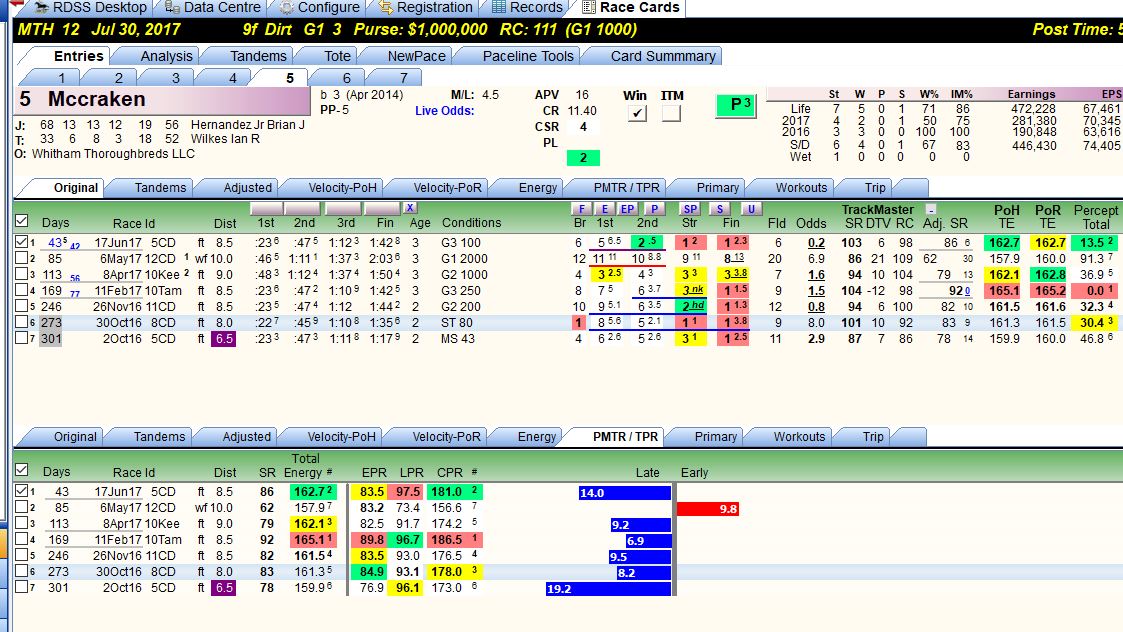Click underlined Adj. SR 92 for 11Feb17
Image resolution: width=1123 pixels, height=632 pixels.
point(956,290)
